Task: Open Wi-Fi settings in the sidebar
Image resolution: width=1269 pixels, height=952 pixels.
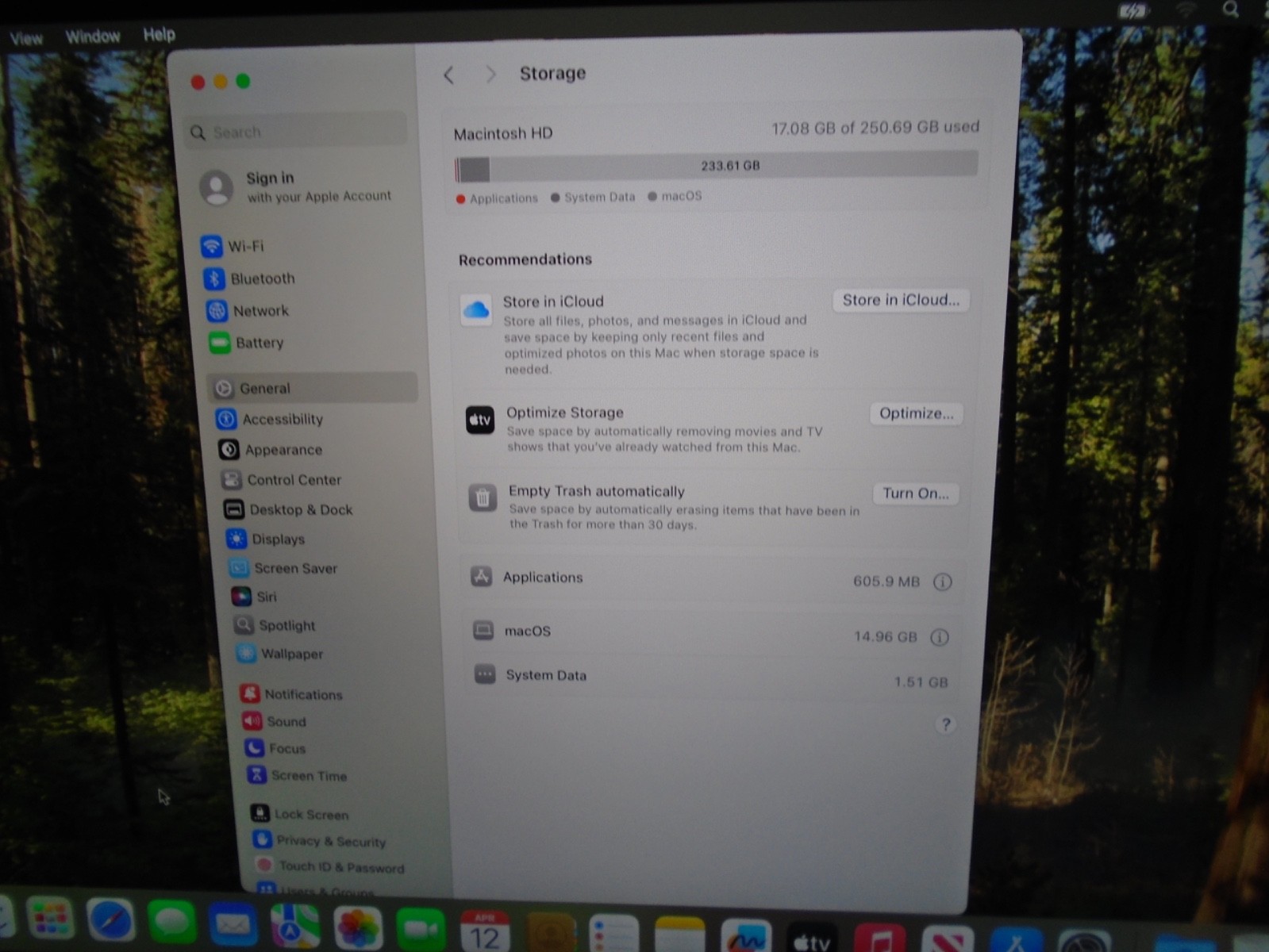Action: click(x=233, y=246)
